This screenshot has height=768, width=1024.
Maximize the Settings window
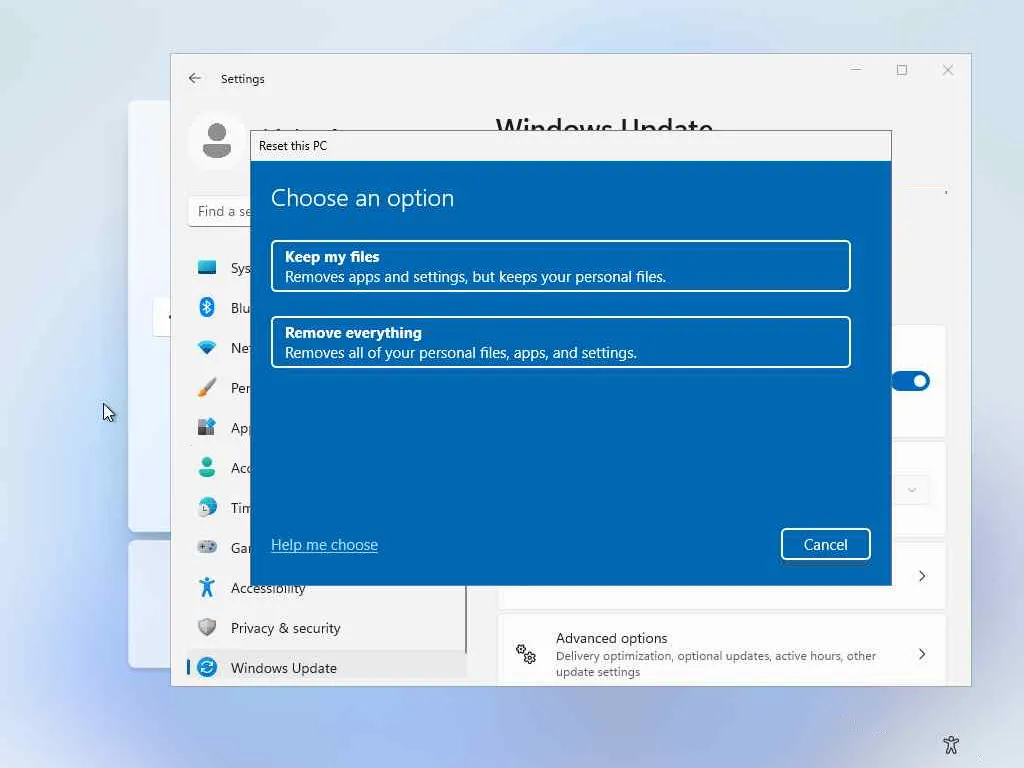[x=902, y=70]
